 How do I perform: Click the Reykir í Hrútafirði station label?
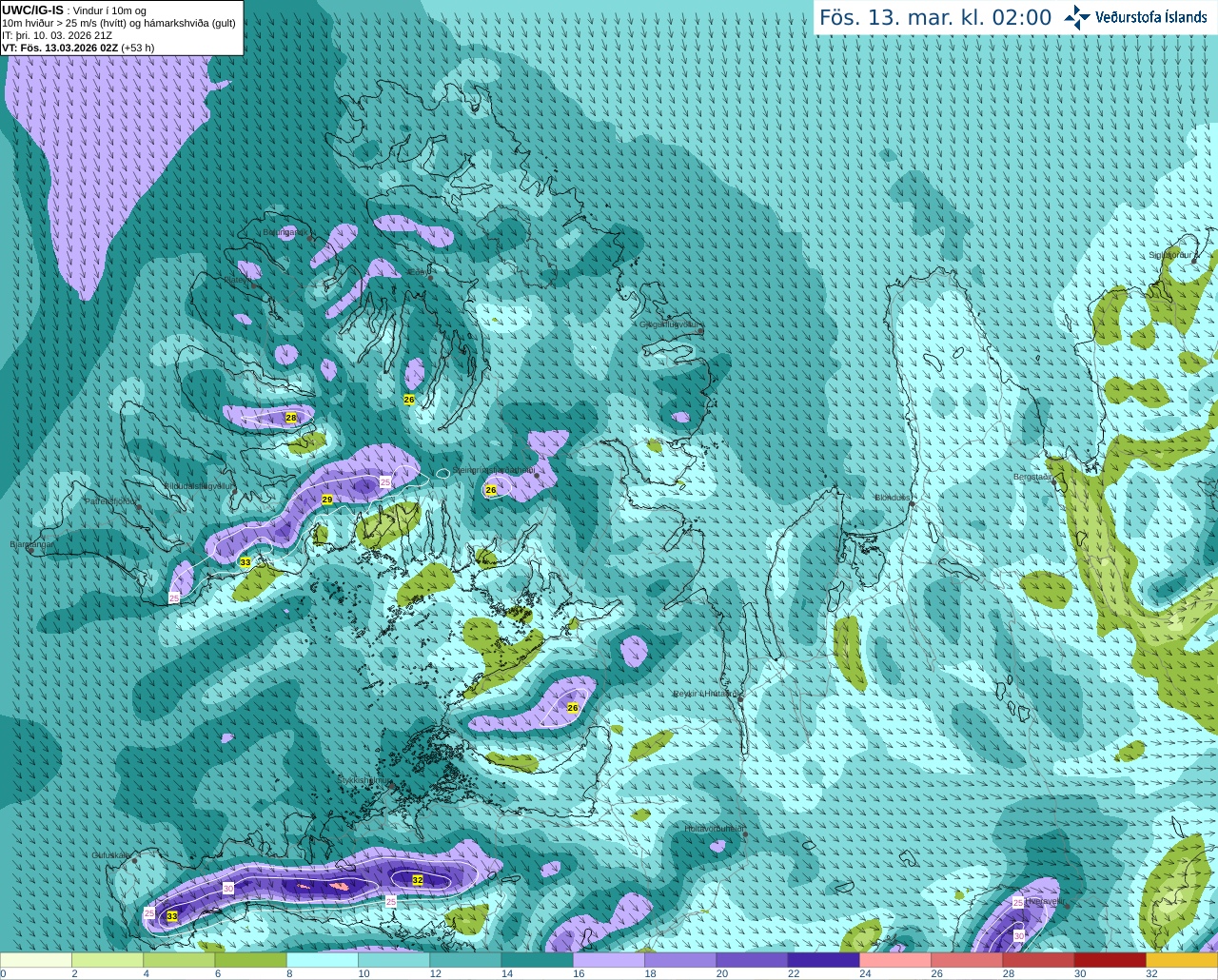pyautogui.click(x=707, y=694)
